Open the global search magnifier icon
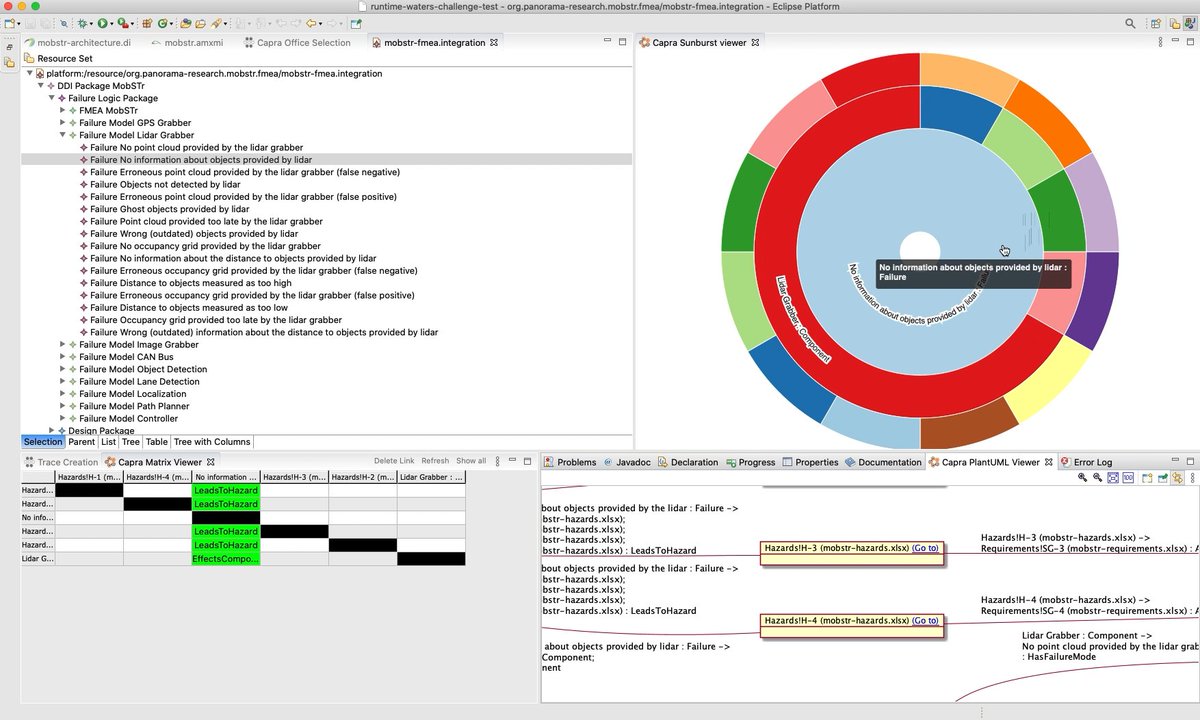 (1130, 23)
